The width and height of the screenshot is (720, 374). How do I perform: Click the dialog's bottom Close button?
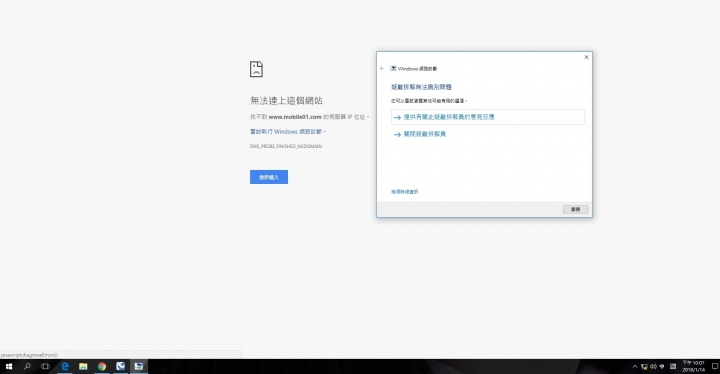(575, 209)
